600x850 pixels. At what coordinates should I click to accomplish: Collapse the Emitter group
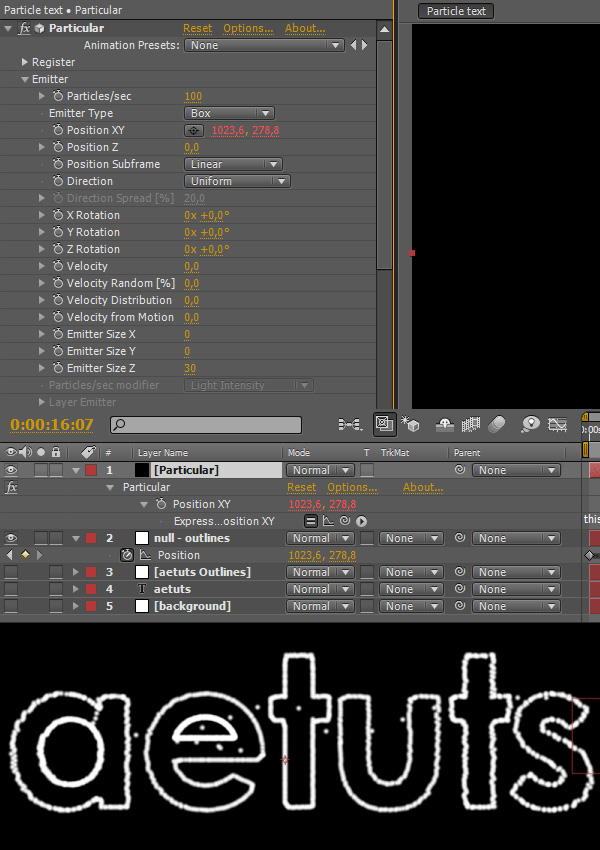[24, 79]
